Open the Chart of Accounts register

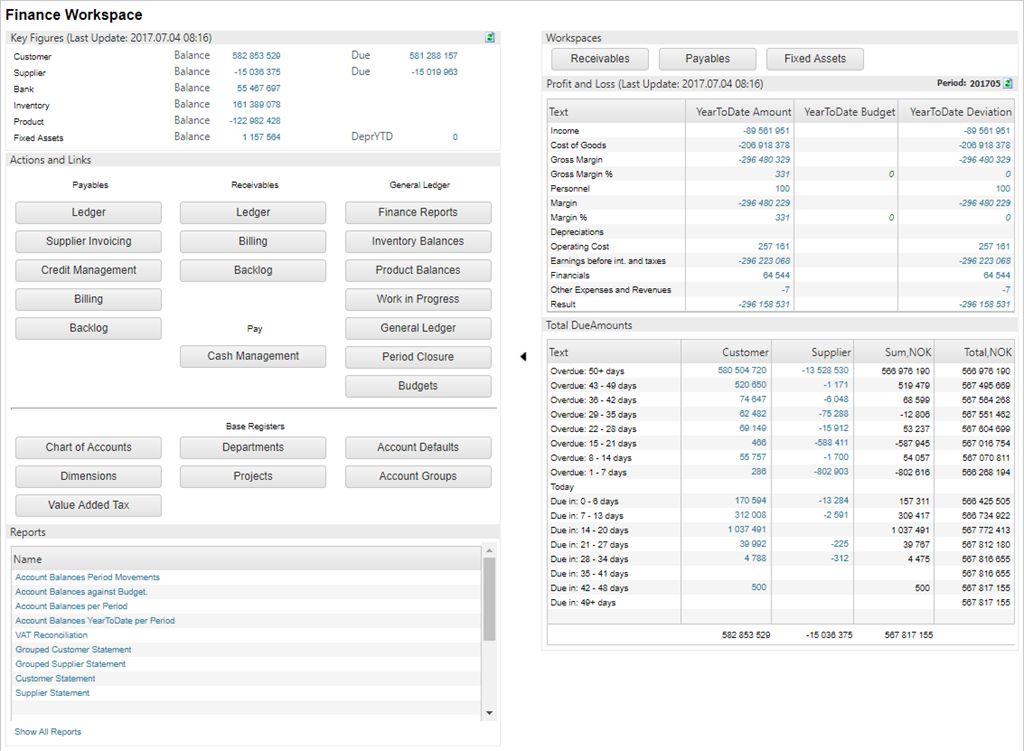pyautogui.click(x=88, y=447)
